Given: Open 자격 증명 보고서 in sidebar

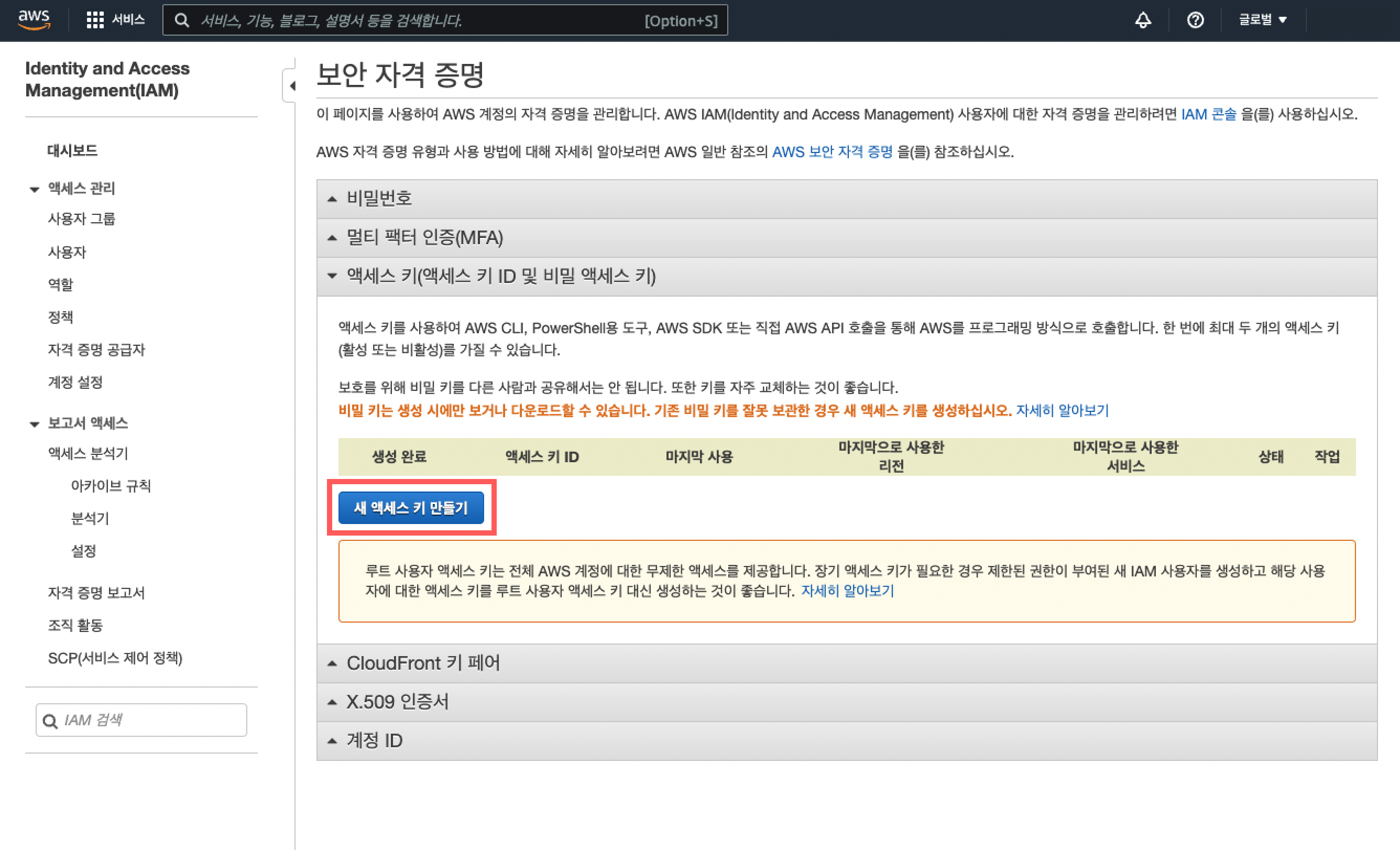Looking at the screenshot, I should click(96, 593).
